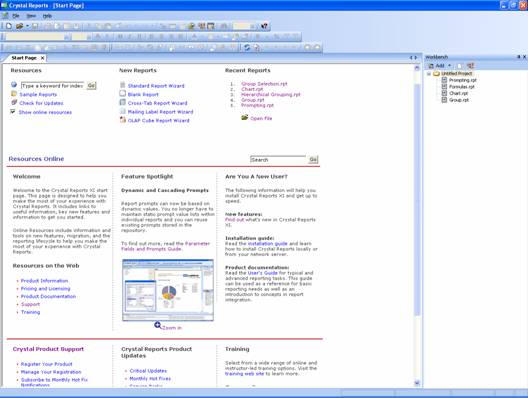Click the Open File folder icon
The image size is (528, 398).
click(x=245, y=118)
